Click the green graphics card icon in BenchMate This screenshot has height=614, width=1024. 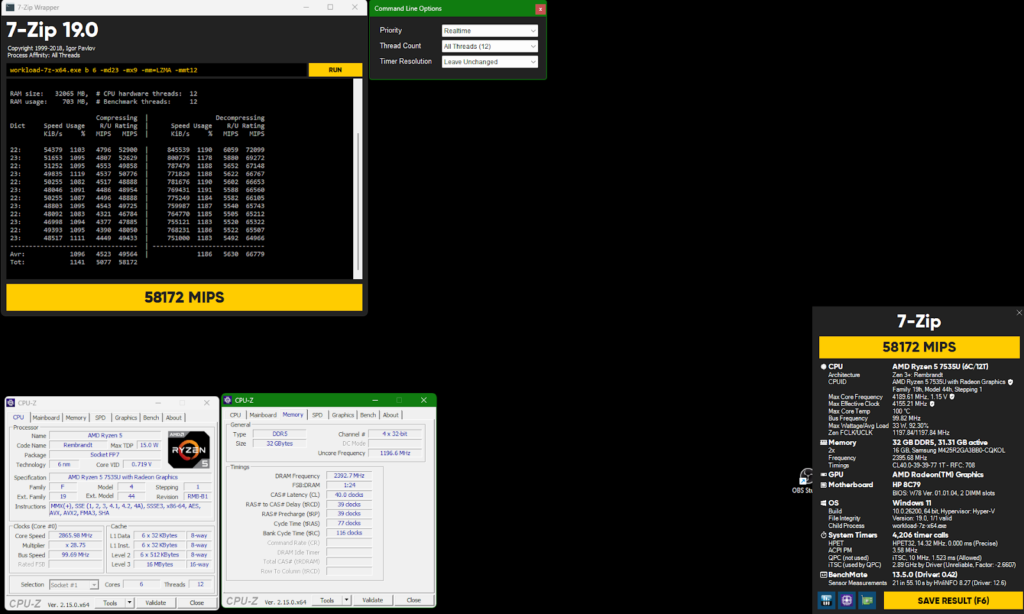[868, 600]
